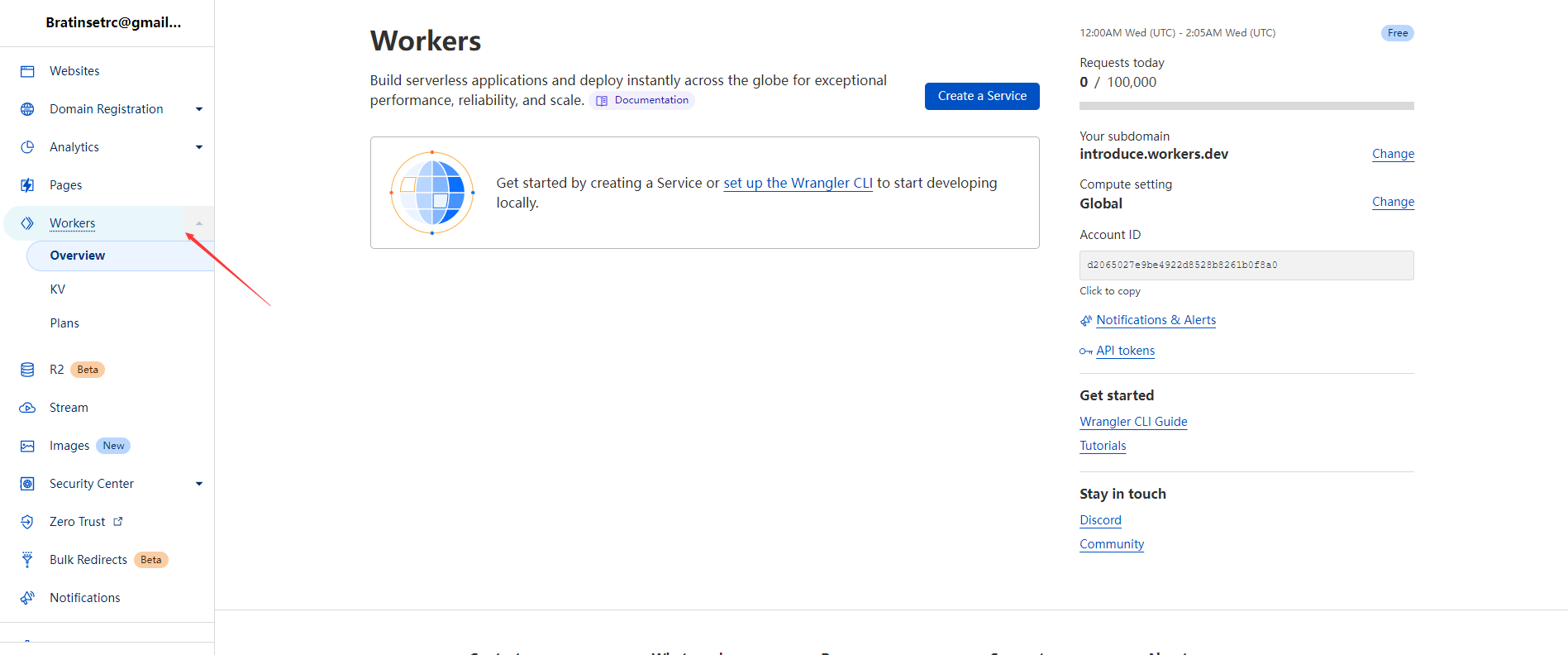This screenshot has width=1568, height=655.
Task: Click the Create a Service button
Action: click(982, 96)
